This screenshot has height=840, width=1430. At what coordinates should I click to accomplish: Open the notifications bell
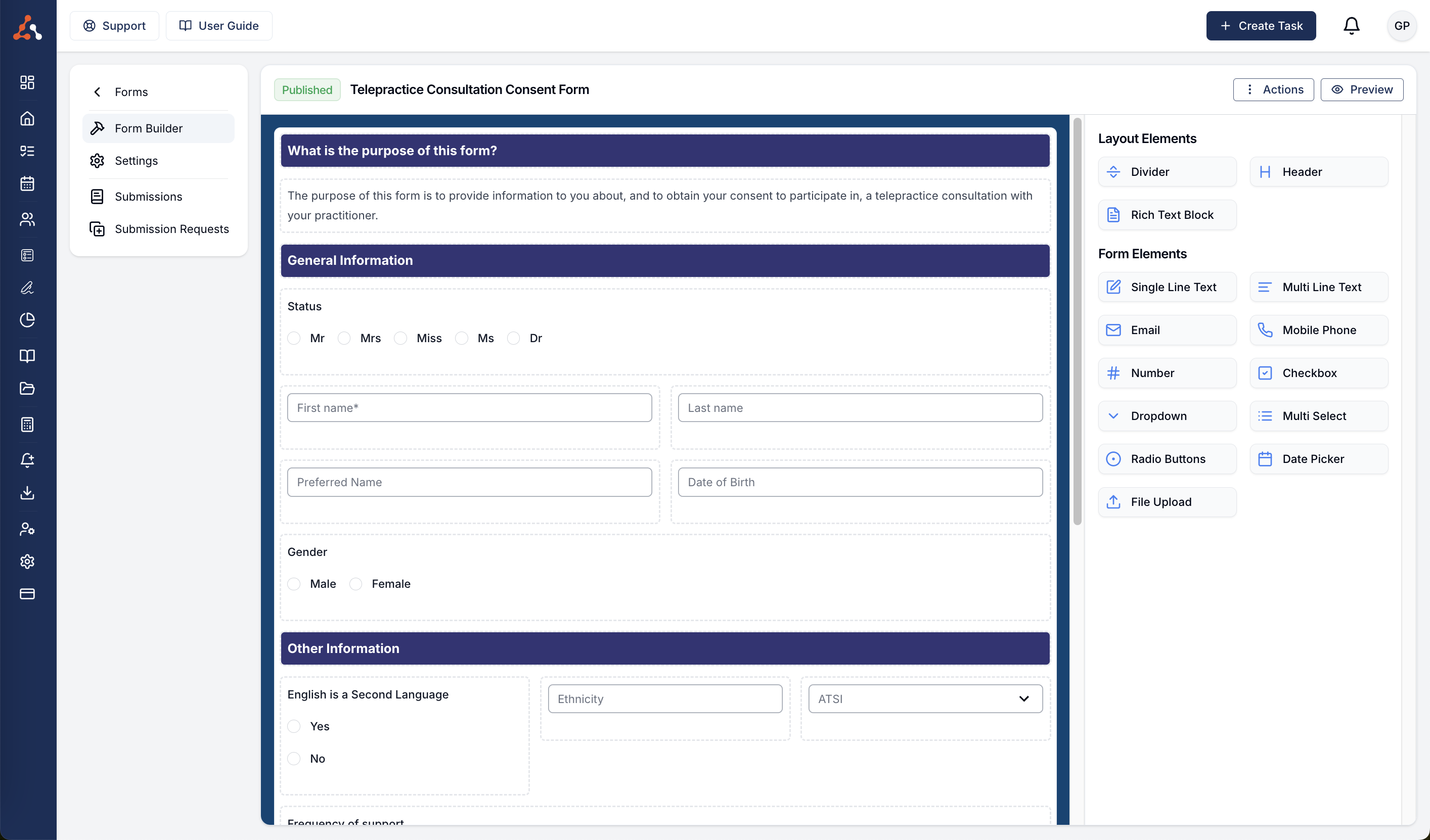tap(1351, 25)
